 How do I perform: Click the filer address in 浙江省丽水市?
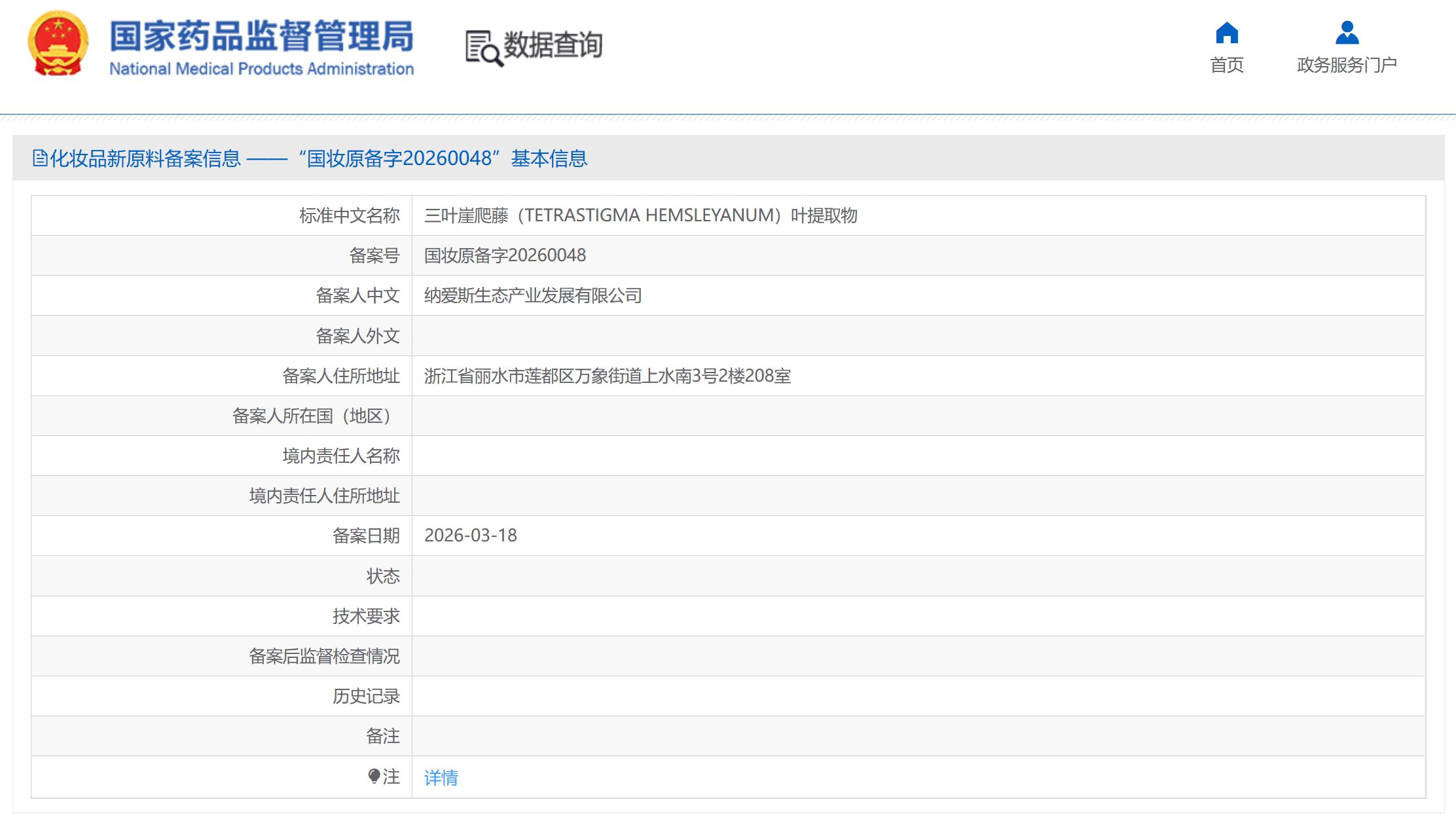point(607,376)
